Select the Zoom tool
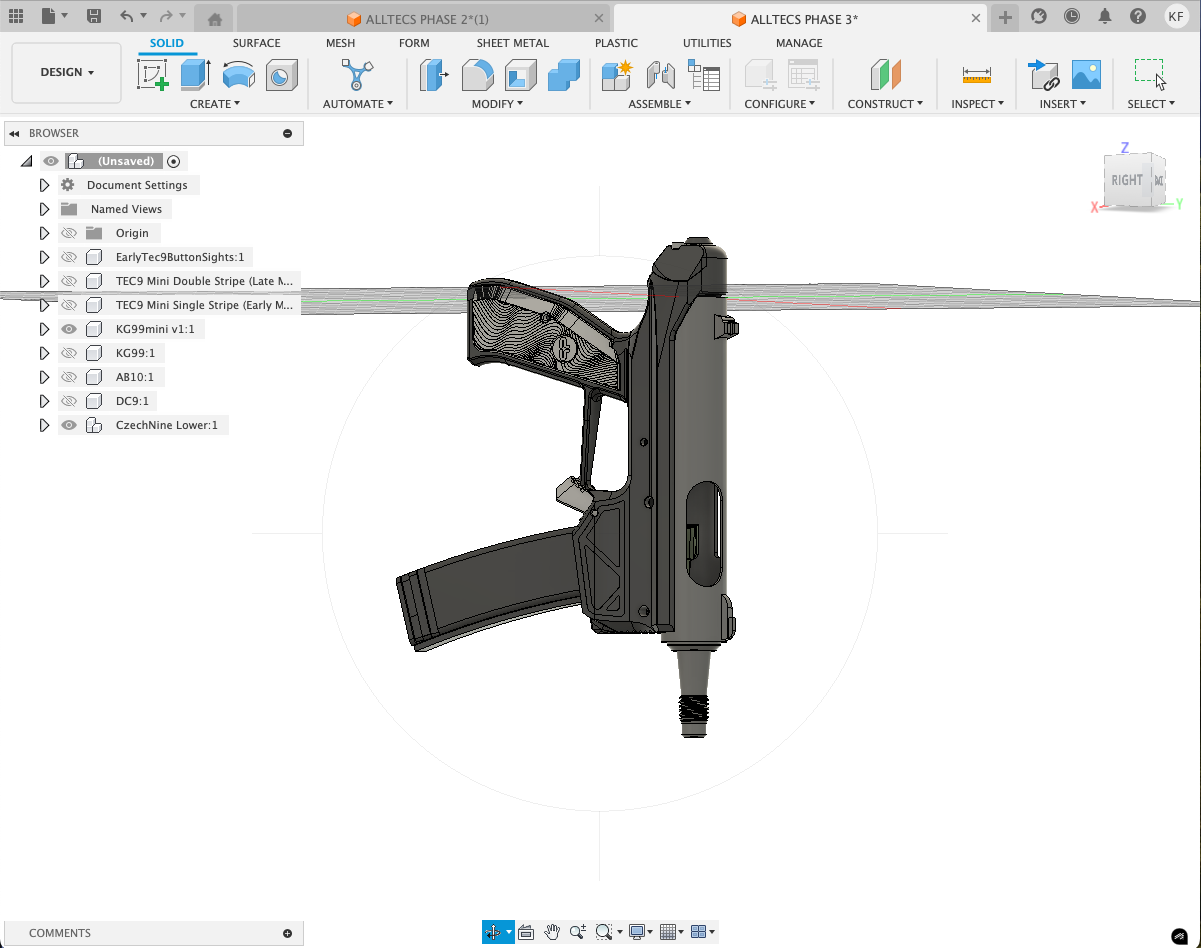 (578, 932)
